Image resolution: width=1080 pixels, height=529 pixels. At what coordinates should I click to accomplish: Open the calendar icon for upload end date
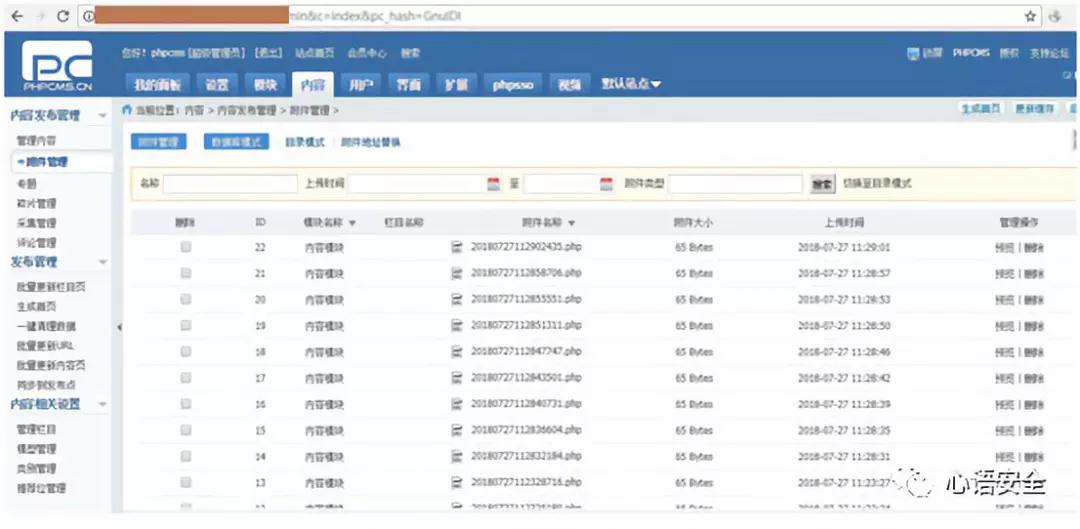(x=606, y=184)
